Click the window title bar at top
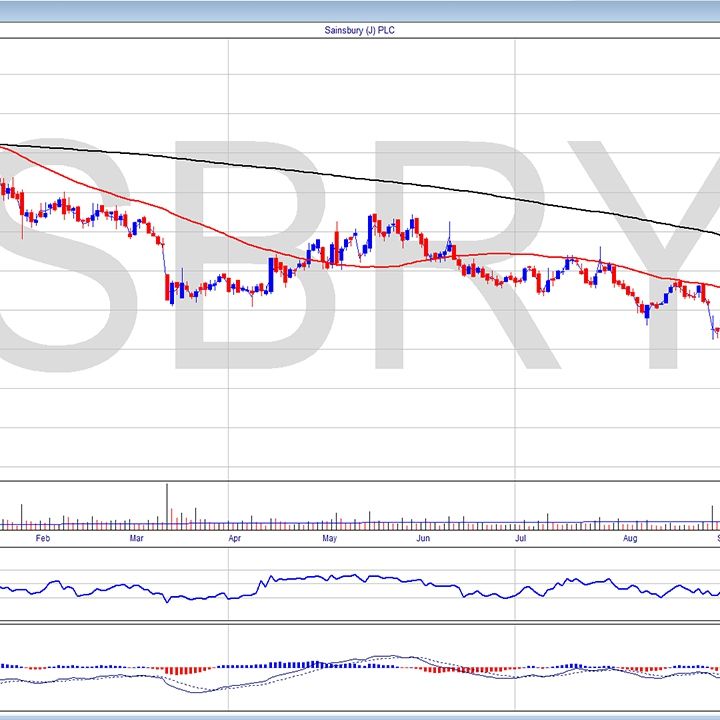This screenshot has height=720, width=720. (x=360, y=9)
